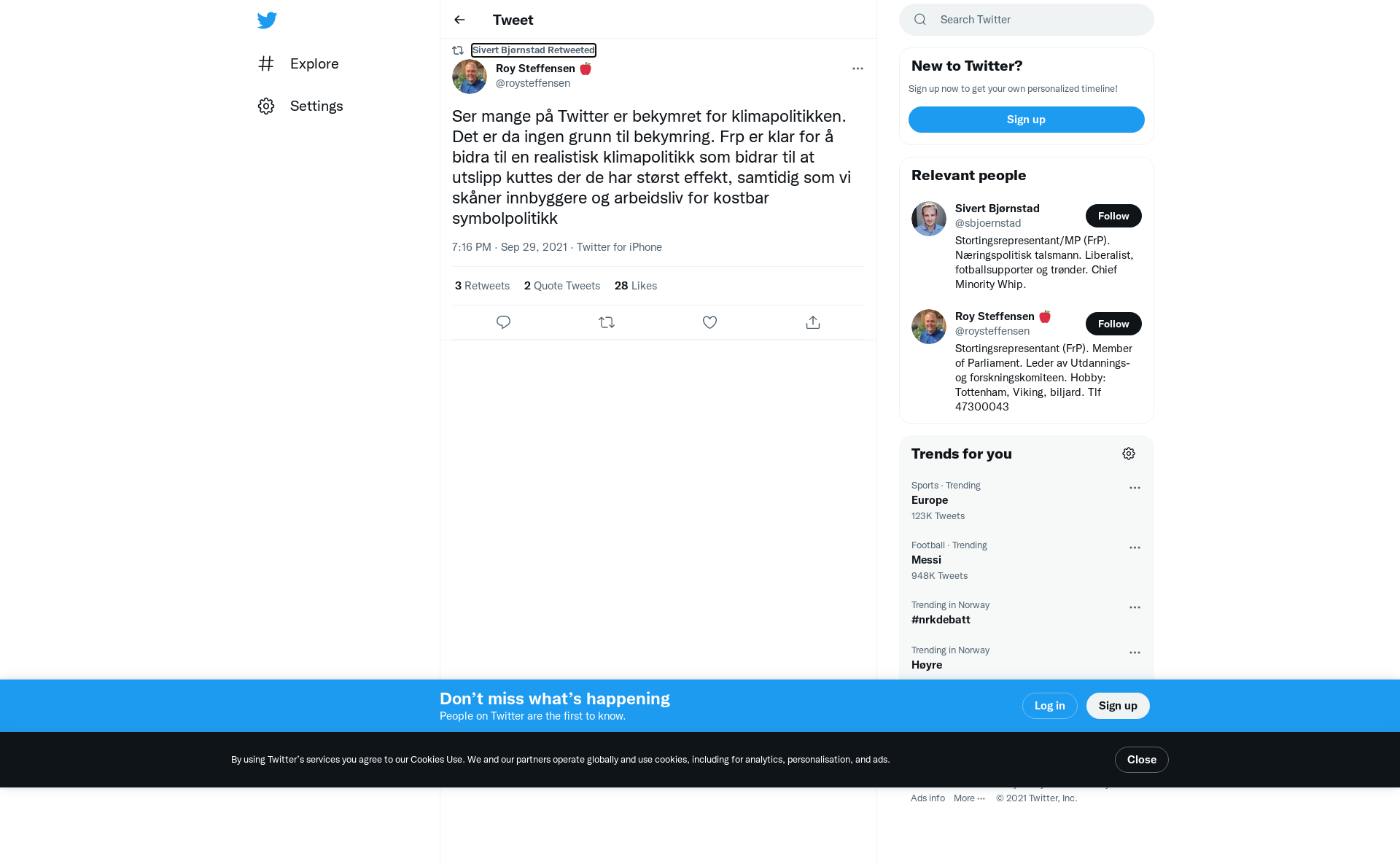View the 28 Likes list
The height and width of the screenshot is (864, 1400).
coord(636,286)
